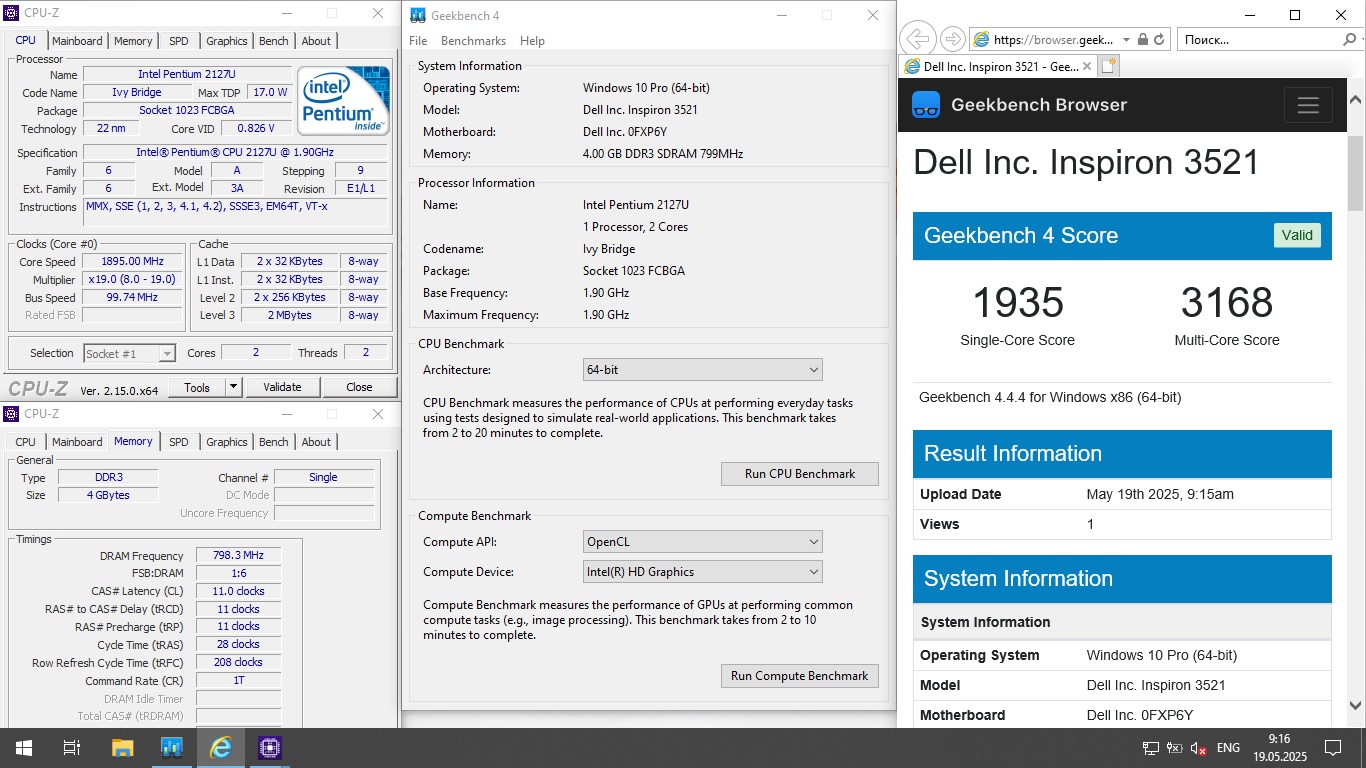Go back with the browser back arrow
The image size is (1366, 768).
[x=917, y=40]
